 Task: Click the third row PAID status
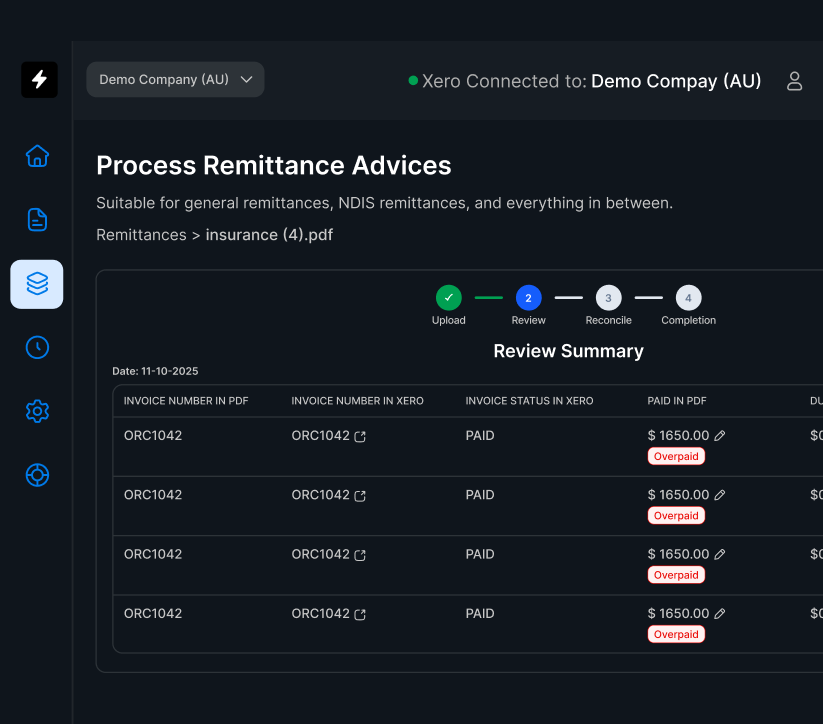[480, 554]
